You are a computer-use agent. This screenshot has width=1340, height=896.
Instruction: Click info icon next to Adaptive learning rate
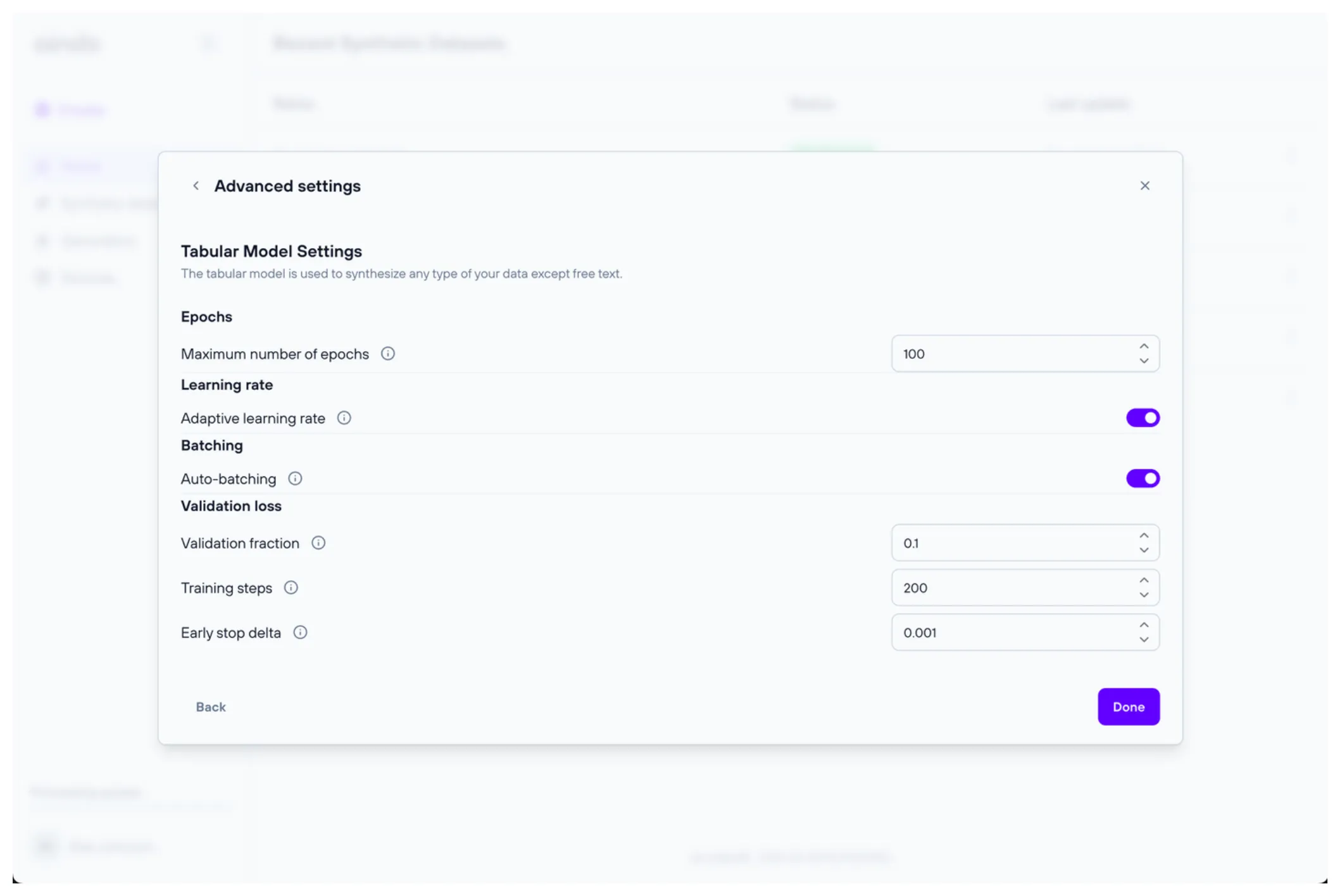[344, 418]
